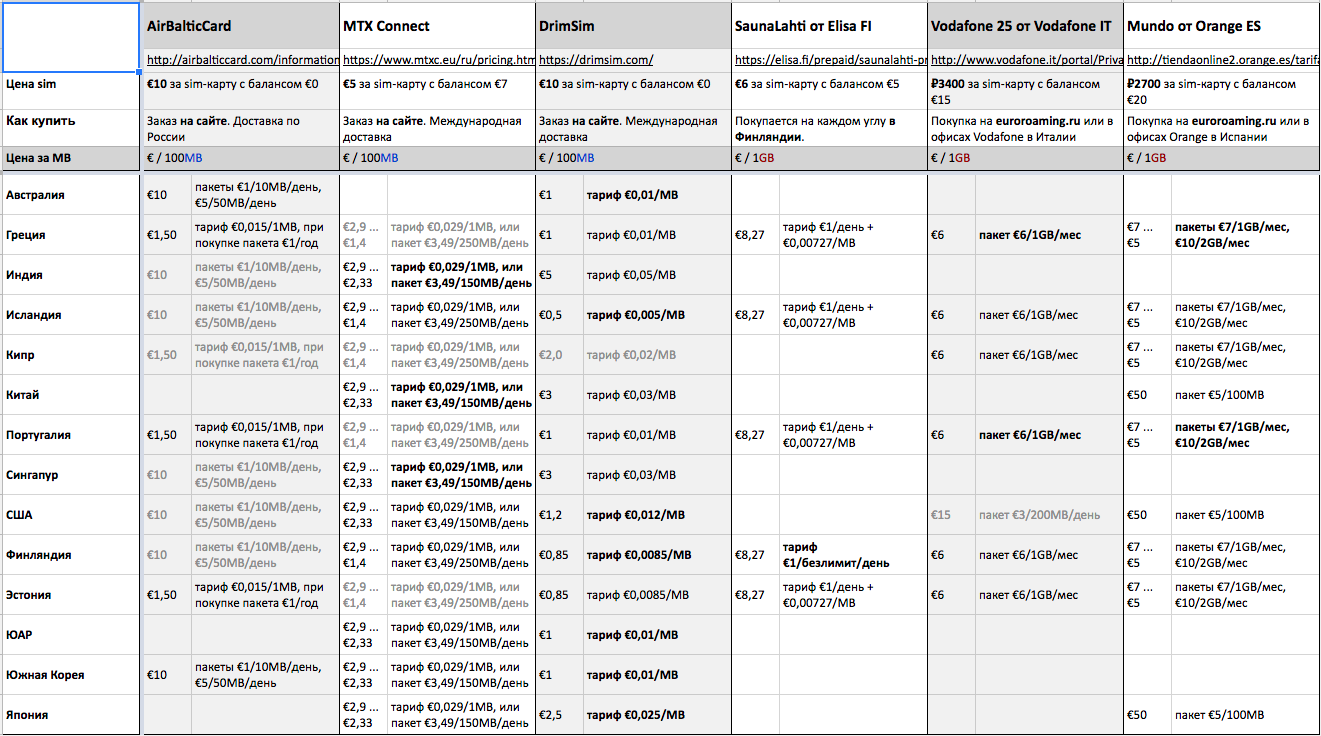Select the Южная Корея row label

tap(70, 675)
